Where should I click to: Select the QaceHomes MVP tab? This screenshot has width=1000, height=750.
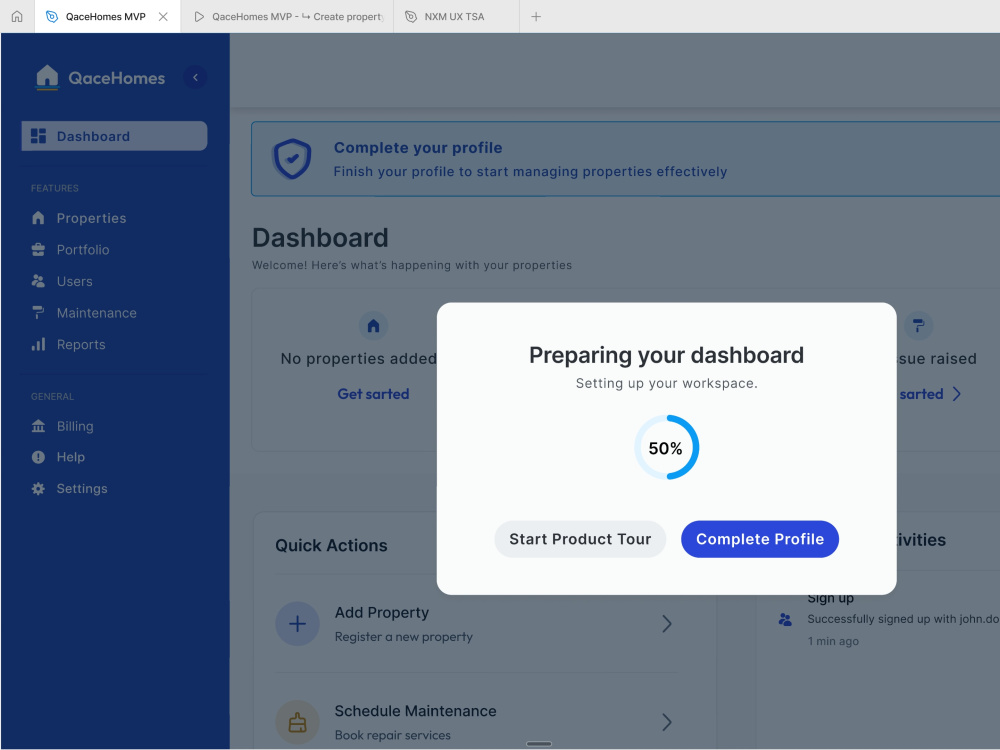[x=108, y=17]
